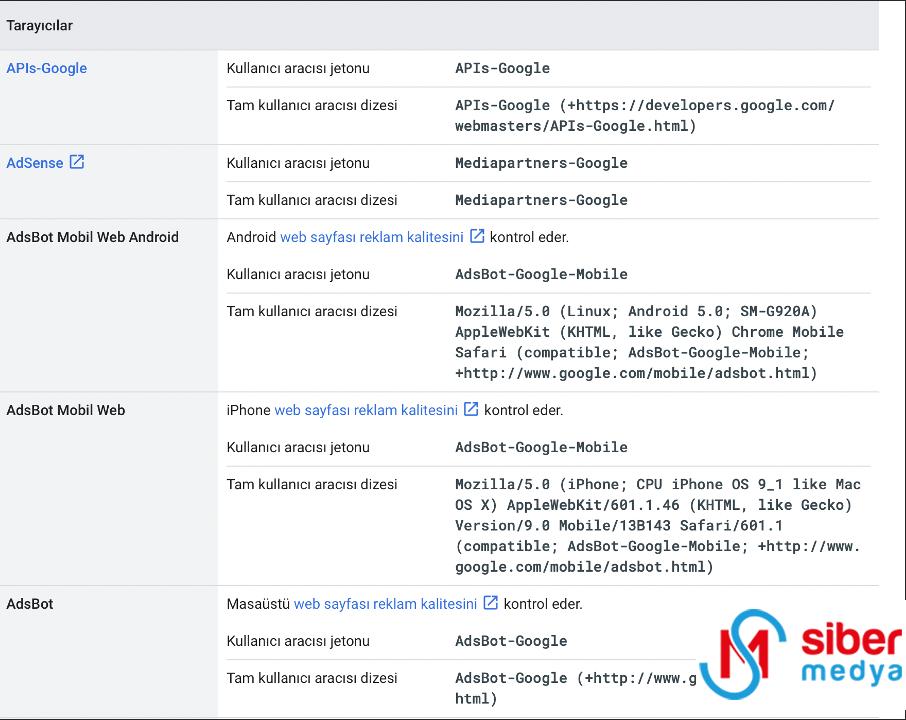Click external-link icon in the Masaüstü row
The width and height of the screenshot is (906, 720).
pos(491,603)
